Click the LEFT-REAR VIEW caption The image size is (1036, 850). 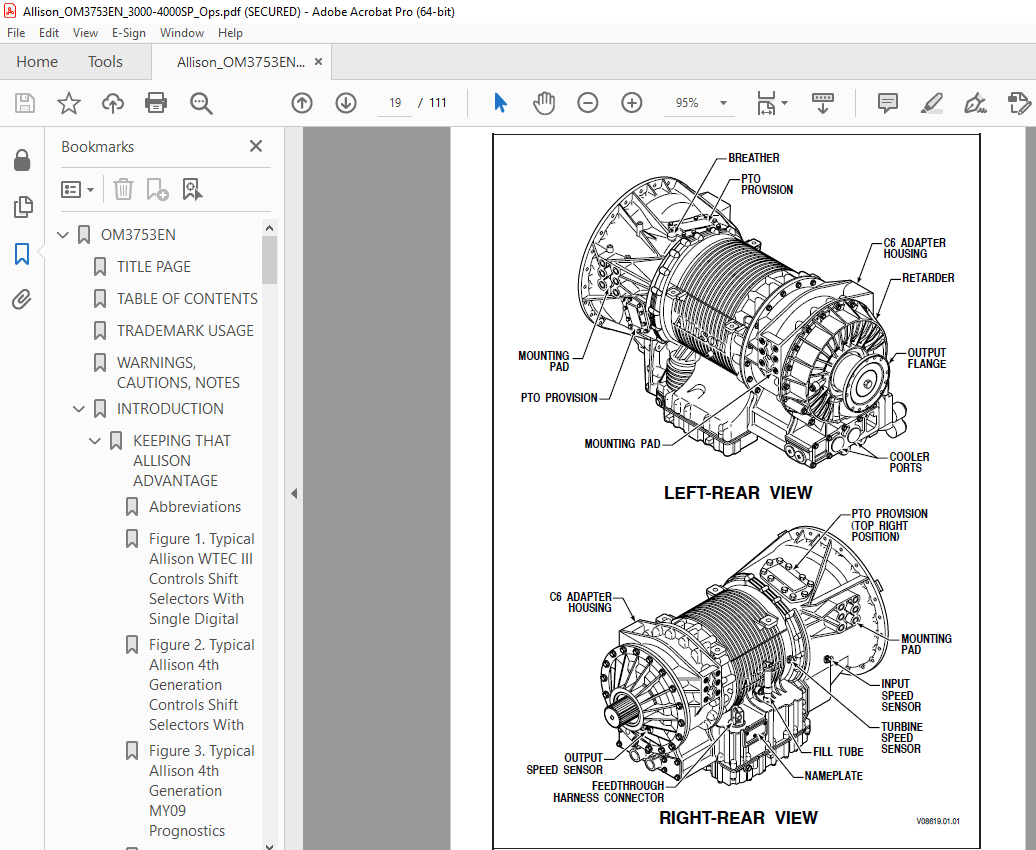[x=738, y=493]
